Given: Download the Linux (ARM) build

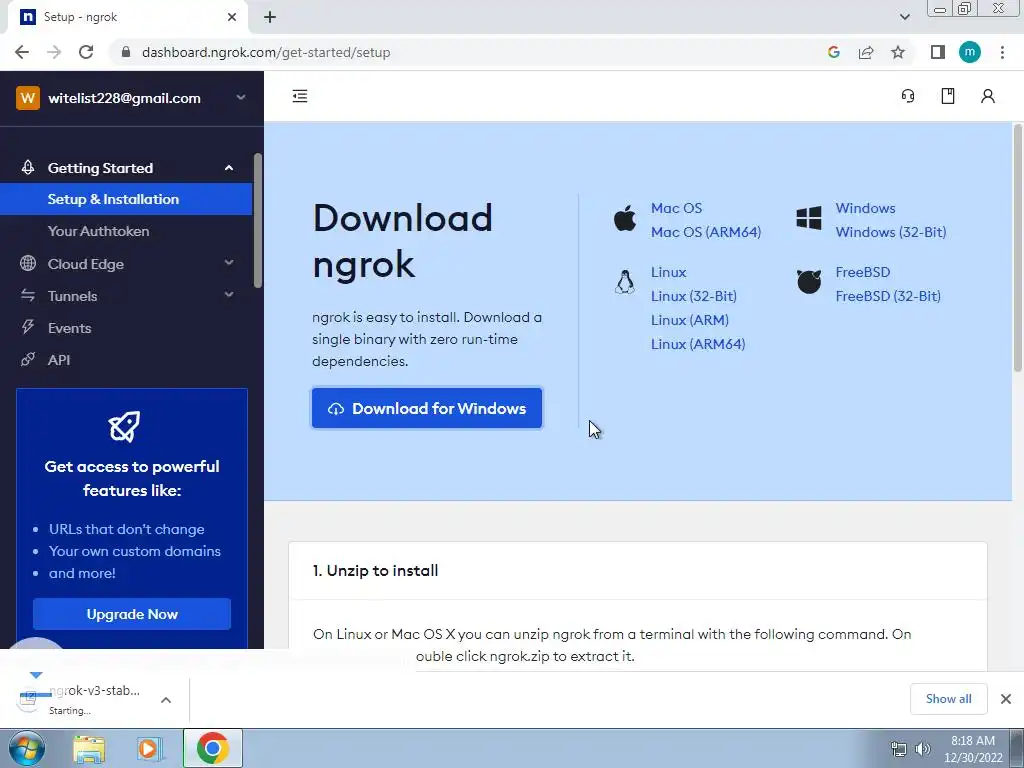Looking at the screenshot, I should pyautogui.click(x=690, y=321).
